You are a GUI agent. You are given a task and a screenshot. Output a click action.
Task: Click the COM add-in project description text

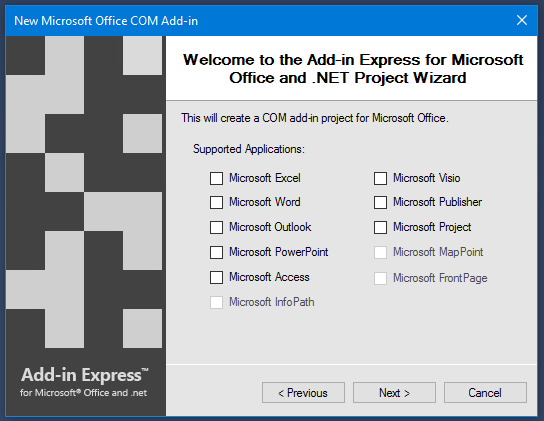pyautogui.click(x=315, y=118)
